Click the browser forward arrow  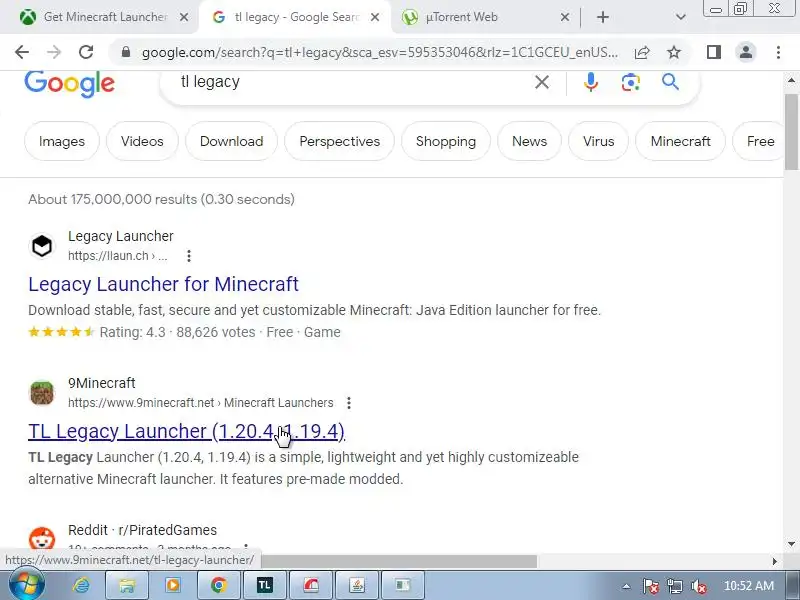point(54,52)
